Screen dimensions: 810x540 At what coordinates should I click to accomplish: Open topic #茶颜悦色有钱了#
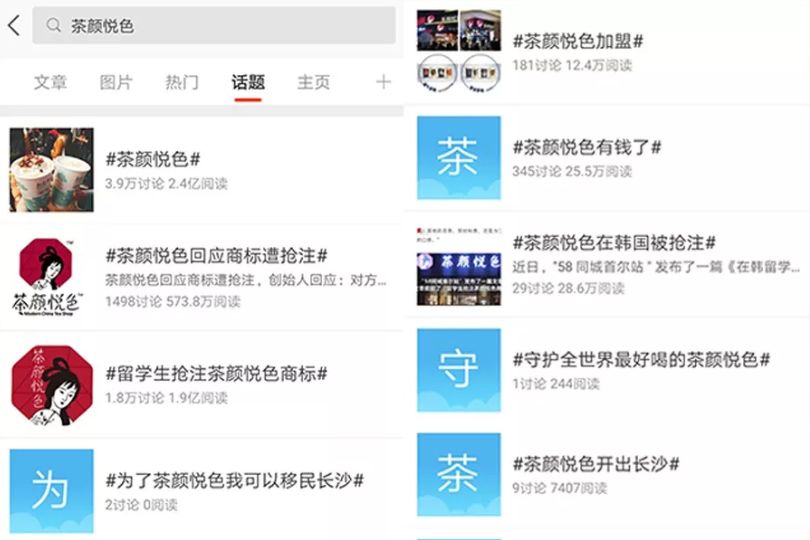[587, 147]
